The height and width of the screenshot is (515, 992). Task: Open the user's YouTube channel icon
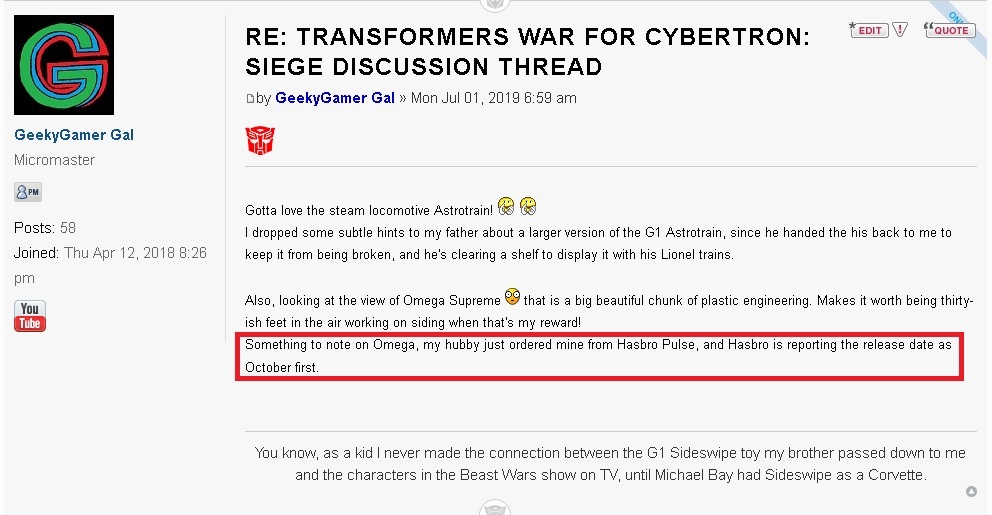point(30,315)
